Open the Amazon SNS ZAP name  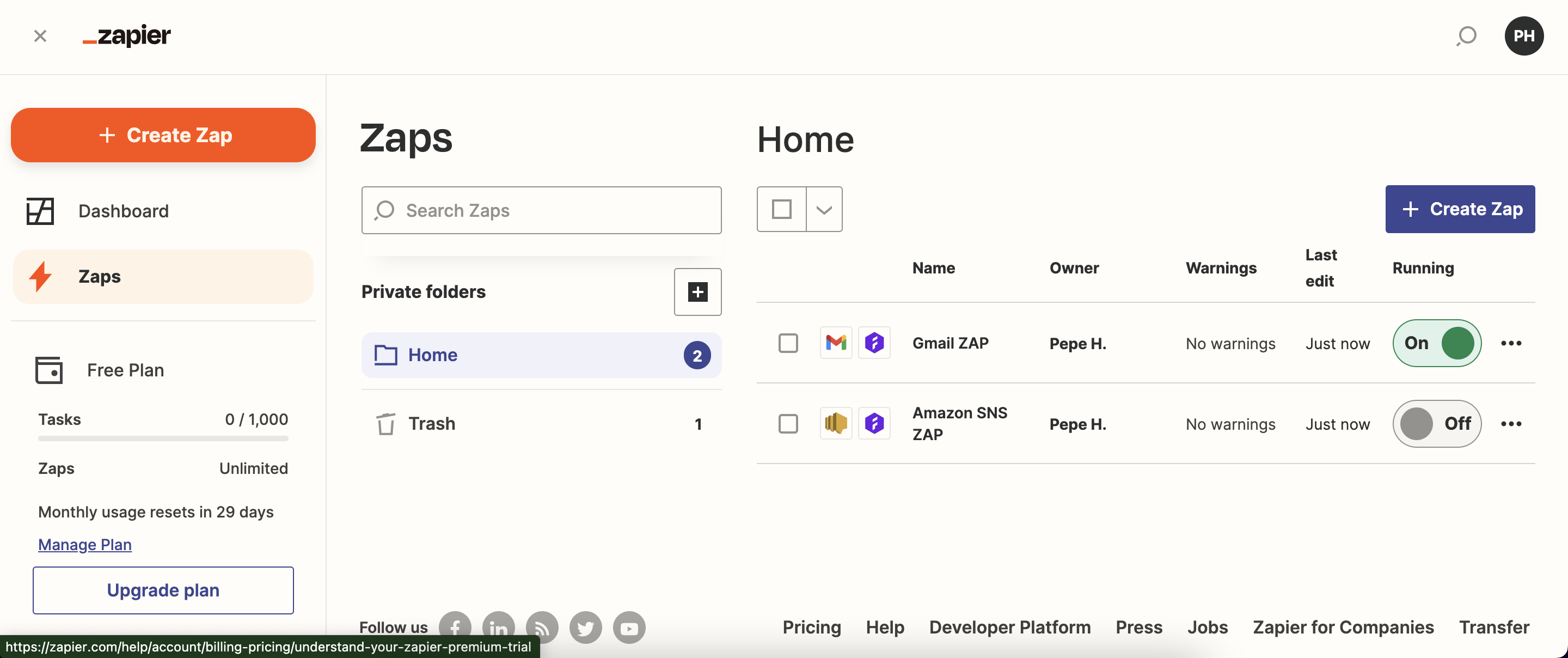click(960, 424)
